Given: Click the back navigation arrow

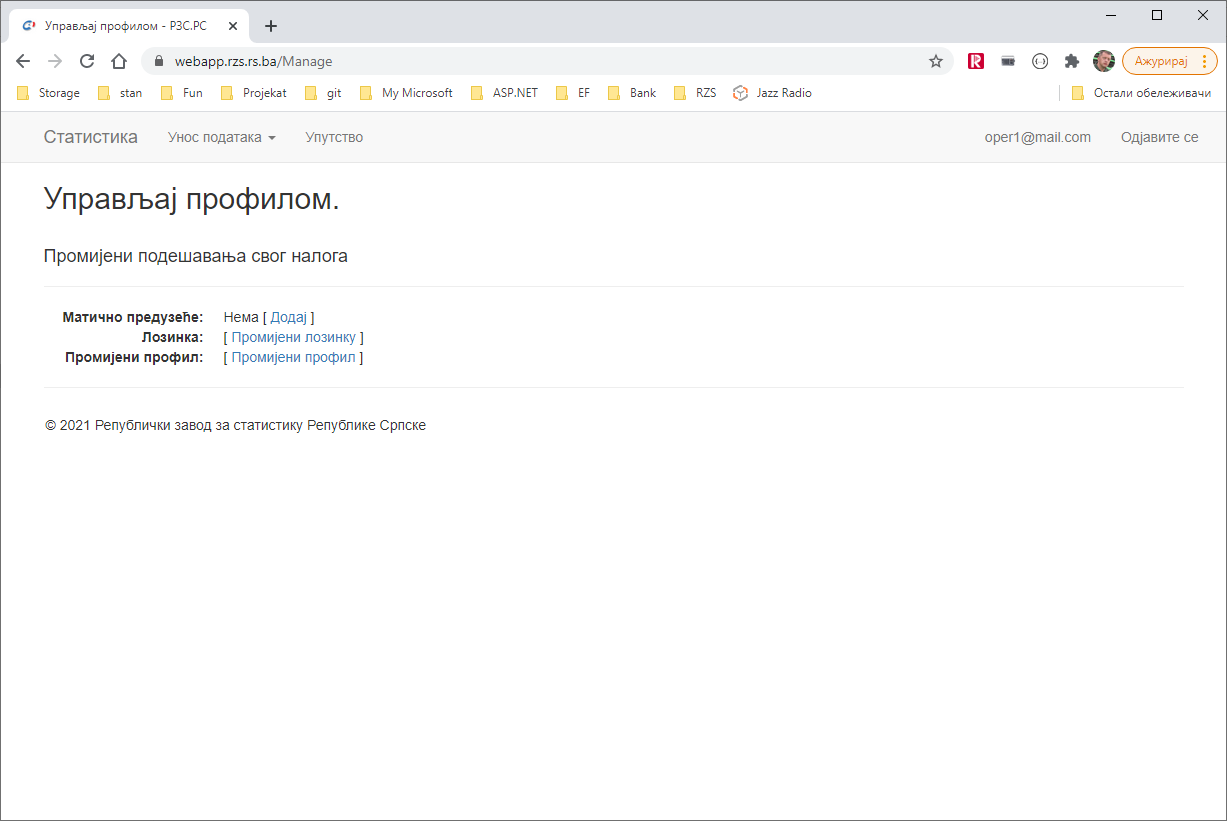Looking at the screenshot, I should point(23,61).
